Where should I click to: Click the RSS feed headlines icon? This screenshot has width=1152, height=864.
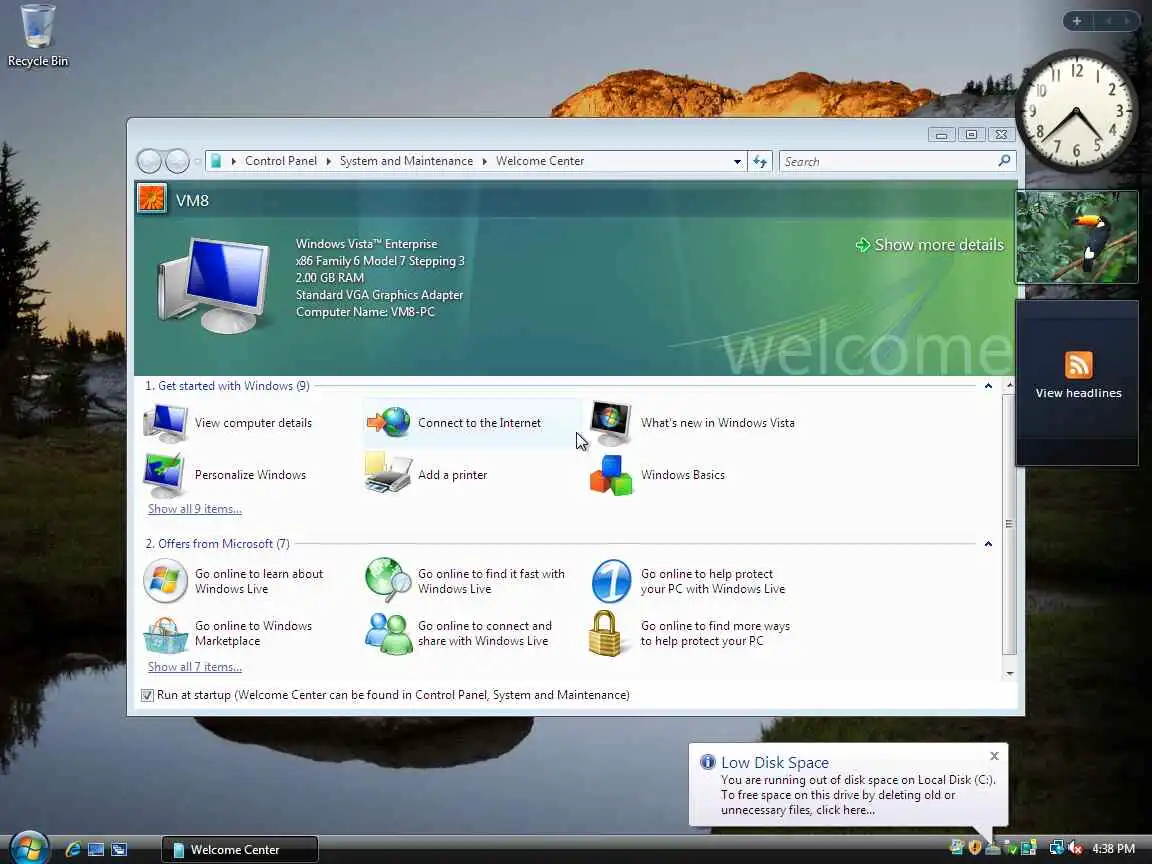pos(1079,365)
